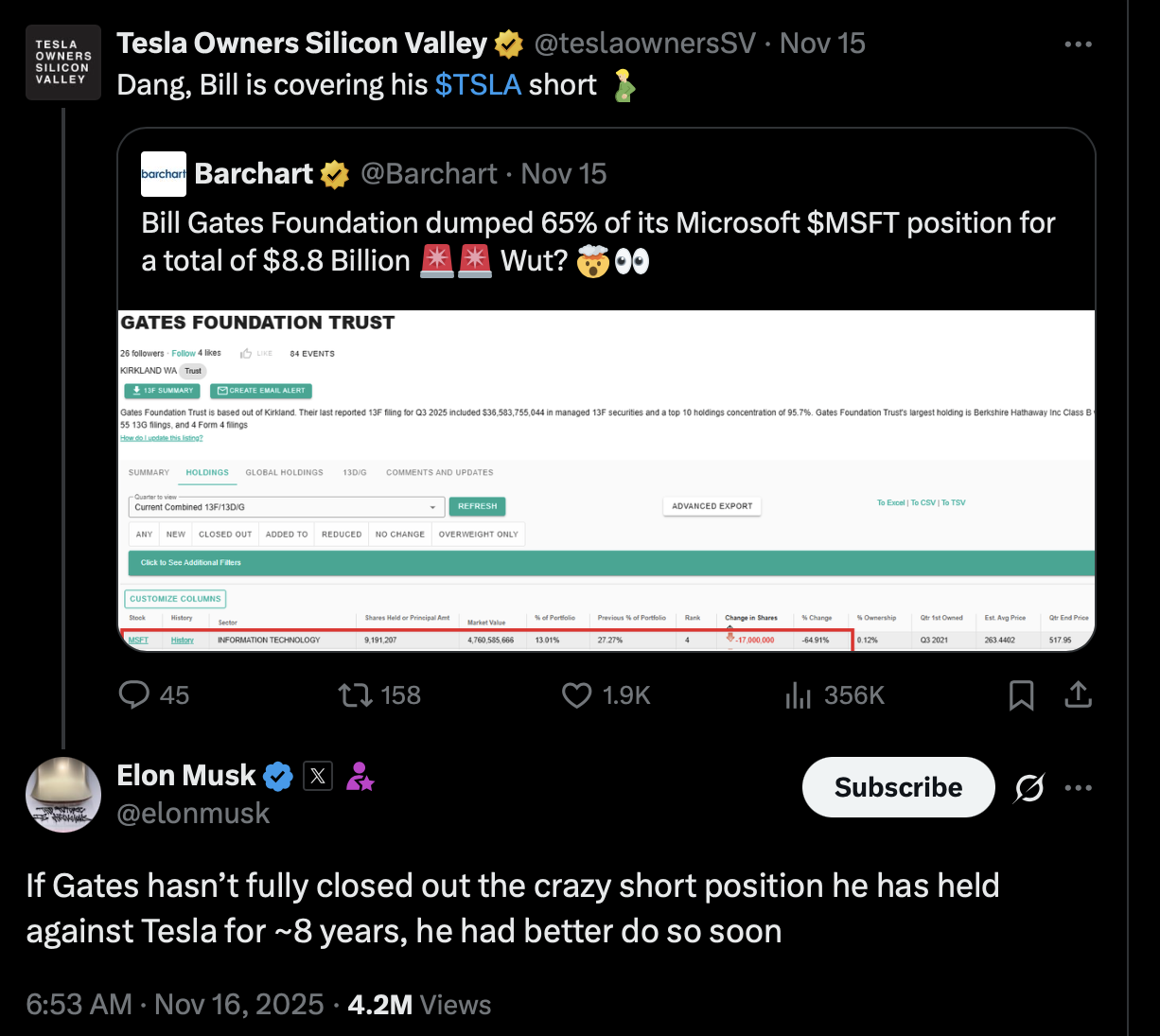Open Elon Musk's profile picture
The image size is (1160, 1036).
[63, 794]
